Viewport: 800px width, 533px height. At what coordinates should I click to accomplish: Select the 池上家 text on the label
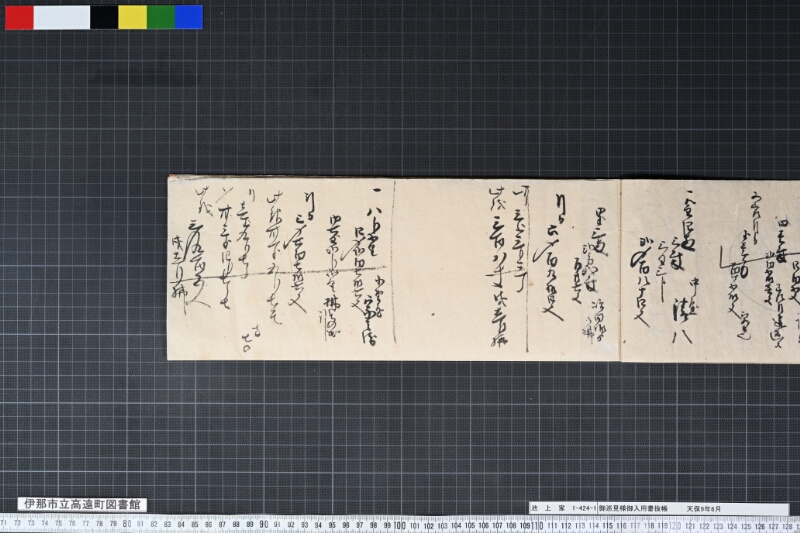tap(548, 509)
